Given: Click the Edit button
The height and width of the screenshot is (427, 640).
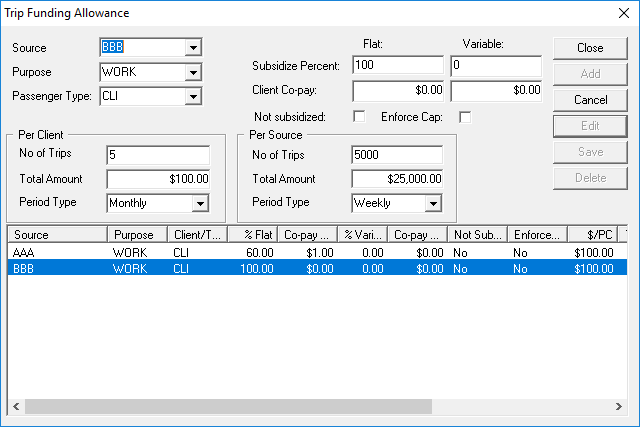Looking at the screenshot, I should 590,126.
